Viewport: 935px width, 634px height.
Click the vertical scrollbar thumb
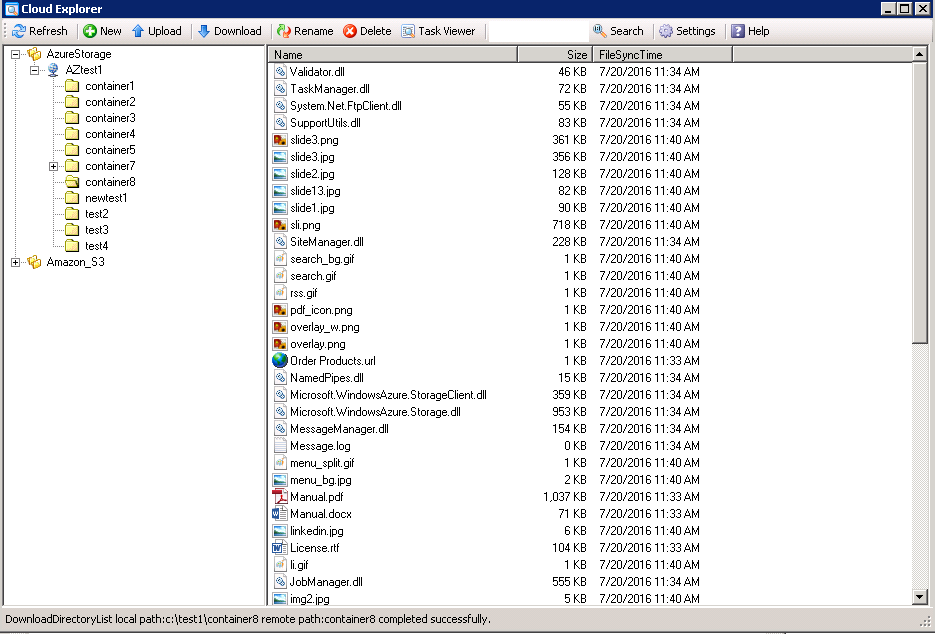pyautogui.click(x=920, y=202)
